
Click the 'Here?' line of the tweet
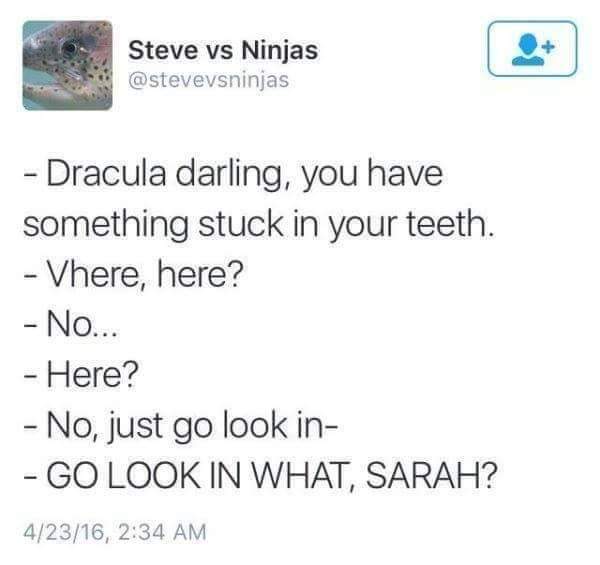coord(80,375)
